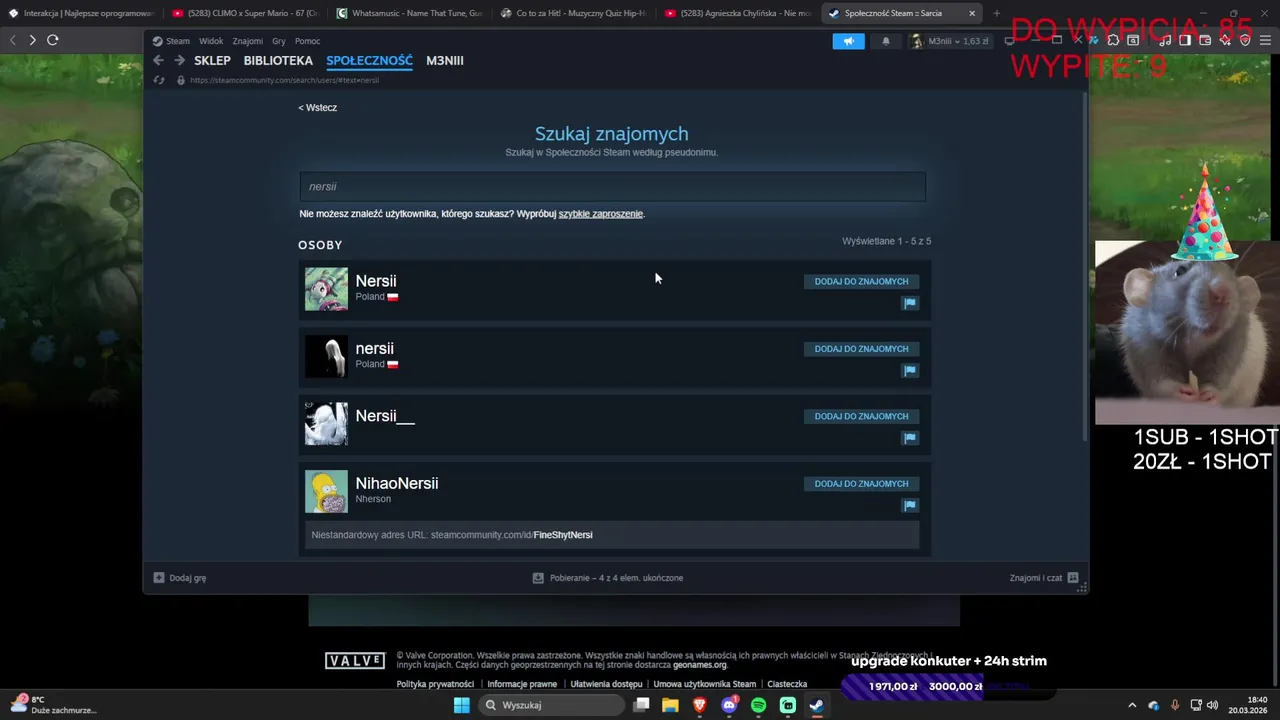The image size is (1280, 720).
Task: Add Nersii to friends
Action: (x=861, y=281)
